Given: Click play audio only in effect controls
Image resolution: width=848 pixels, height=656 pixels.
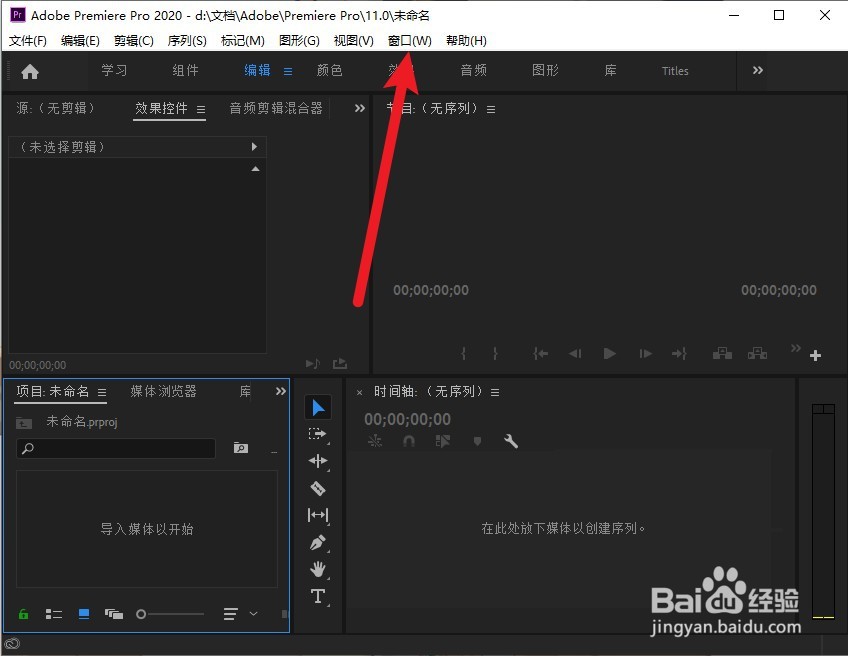Looking at the screenshot, I should tap(313, 363).
